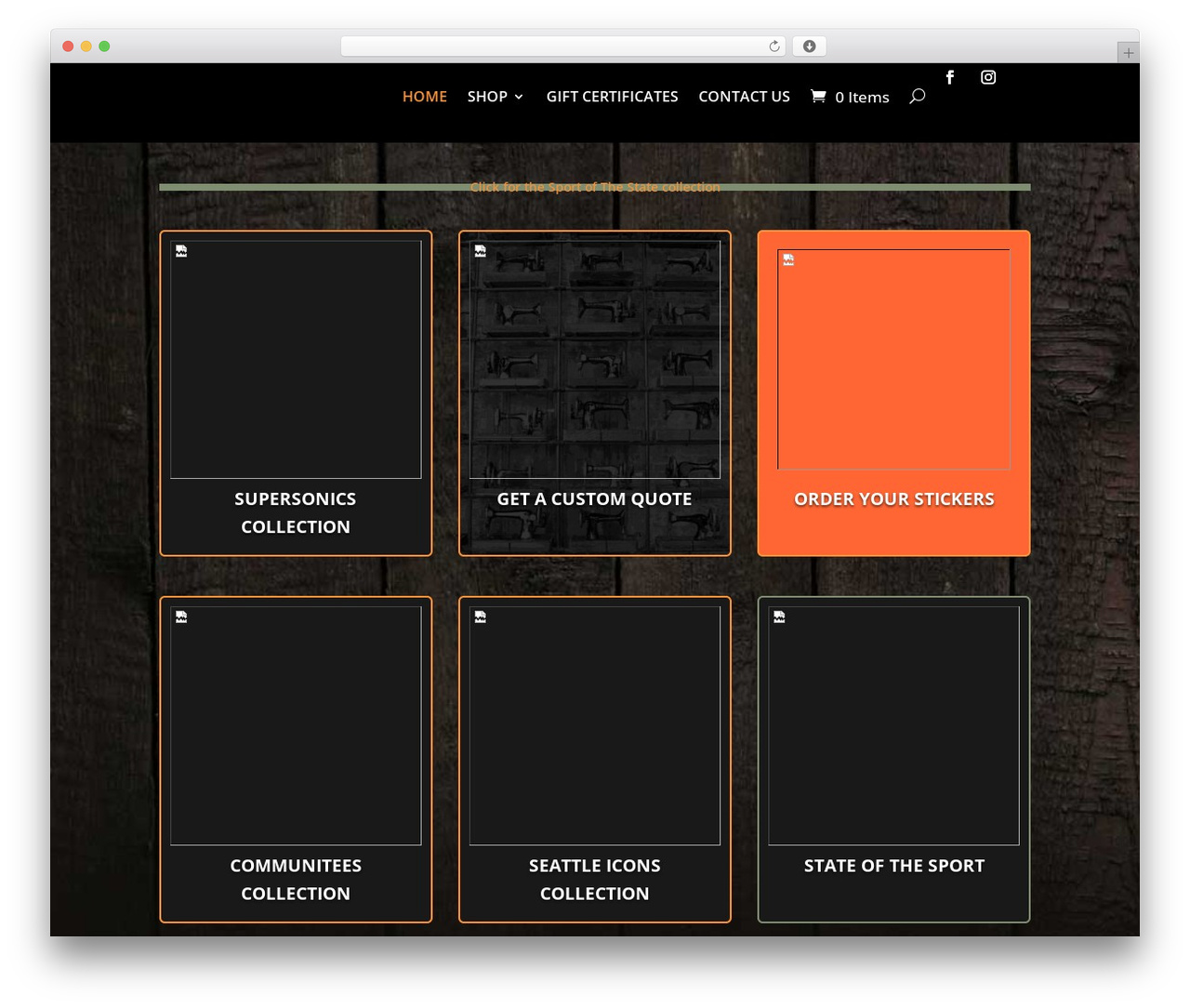Click broken image icon in Stickers card

click(788, 260)
